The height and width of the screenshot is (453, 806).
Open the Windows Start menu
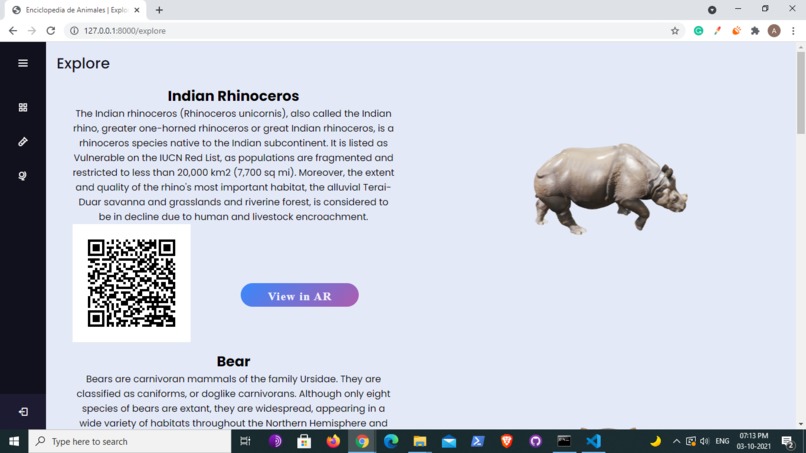[14, 441]
